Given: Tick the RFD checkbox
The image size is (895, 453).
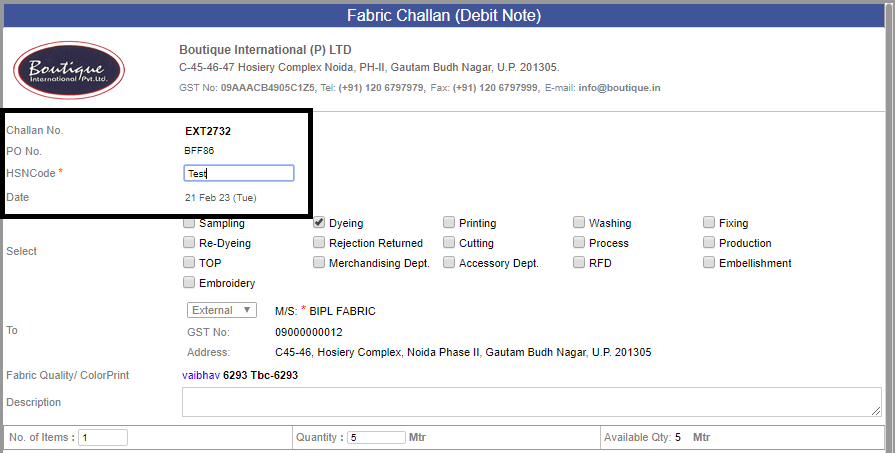Looking at the screenshot, I should click(x=579, y=262).
